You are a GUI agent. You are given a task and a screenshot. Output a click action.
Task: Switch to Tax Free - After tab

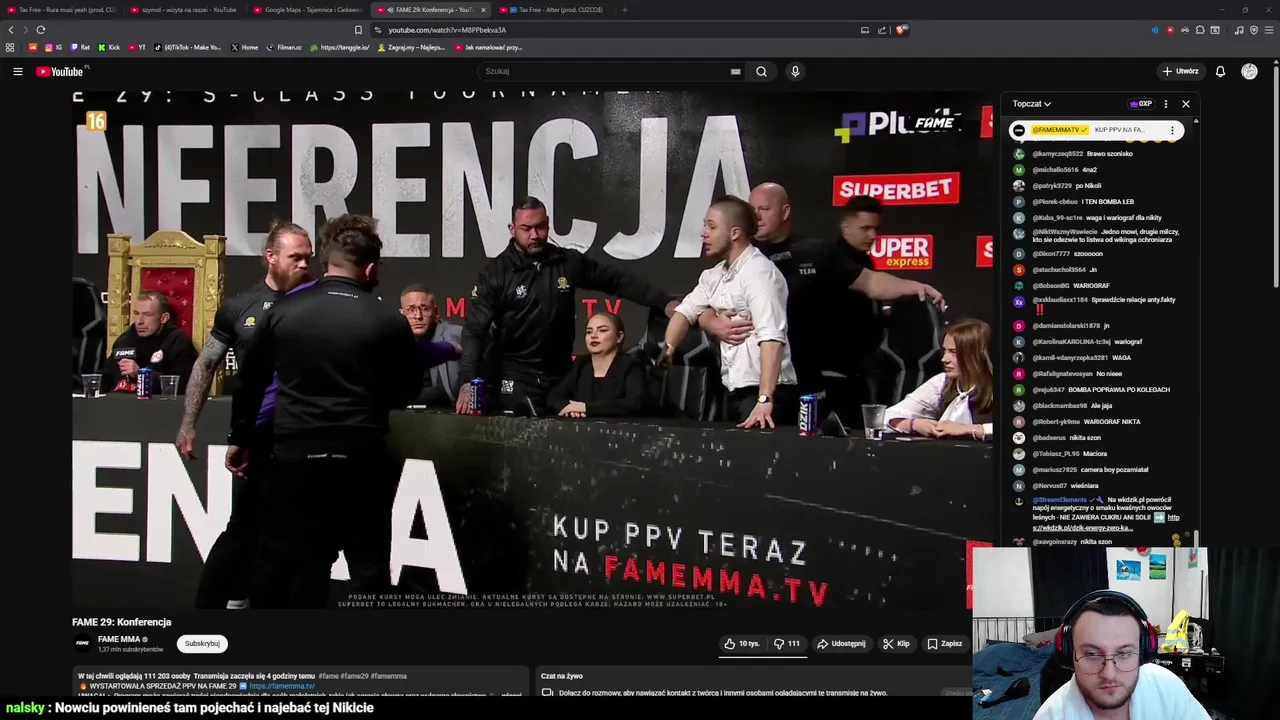pos(554,10)
